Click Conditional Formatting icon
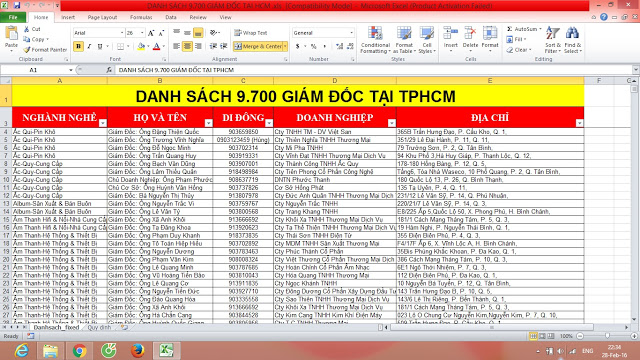 click(x=375, y=33)
